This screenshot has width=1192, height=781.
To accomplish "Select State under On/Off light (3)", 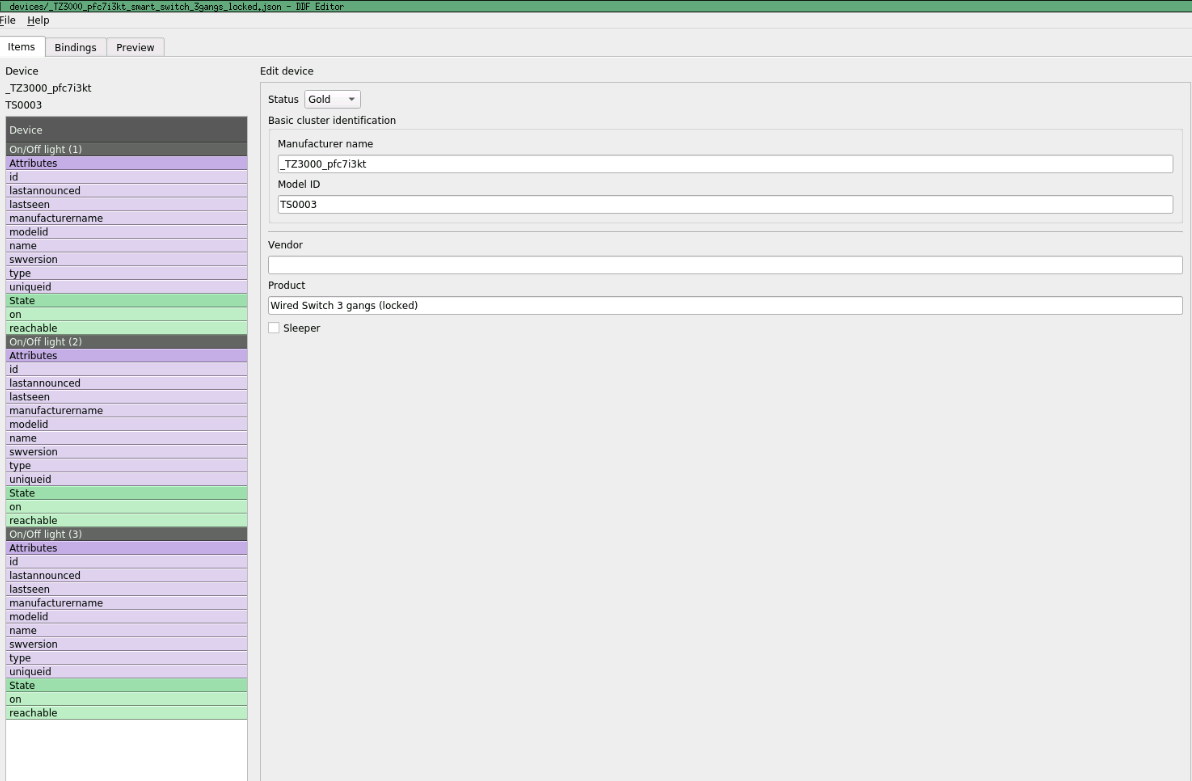I will point(126,686).
